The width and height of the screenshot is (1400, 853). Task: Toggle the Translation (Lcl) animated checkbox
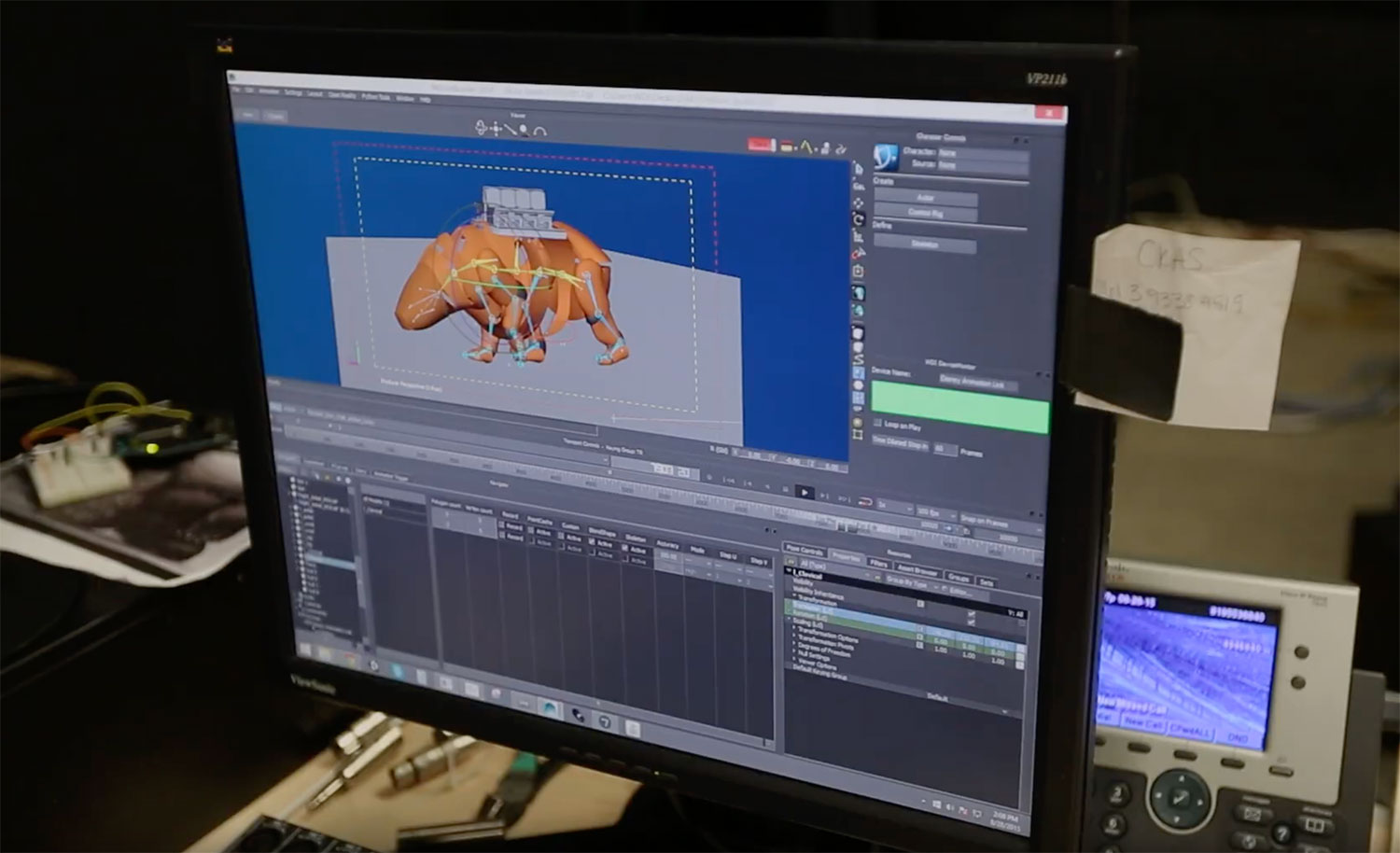(x=919, y=629)
